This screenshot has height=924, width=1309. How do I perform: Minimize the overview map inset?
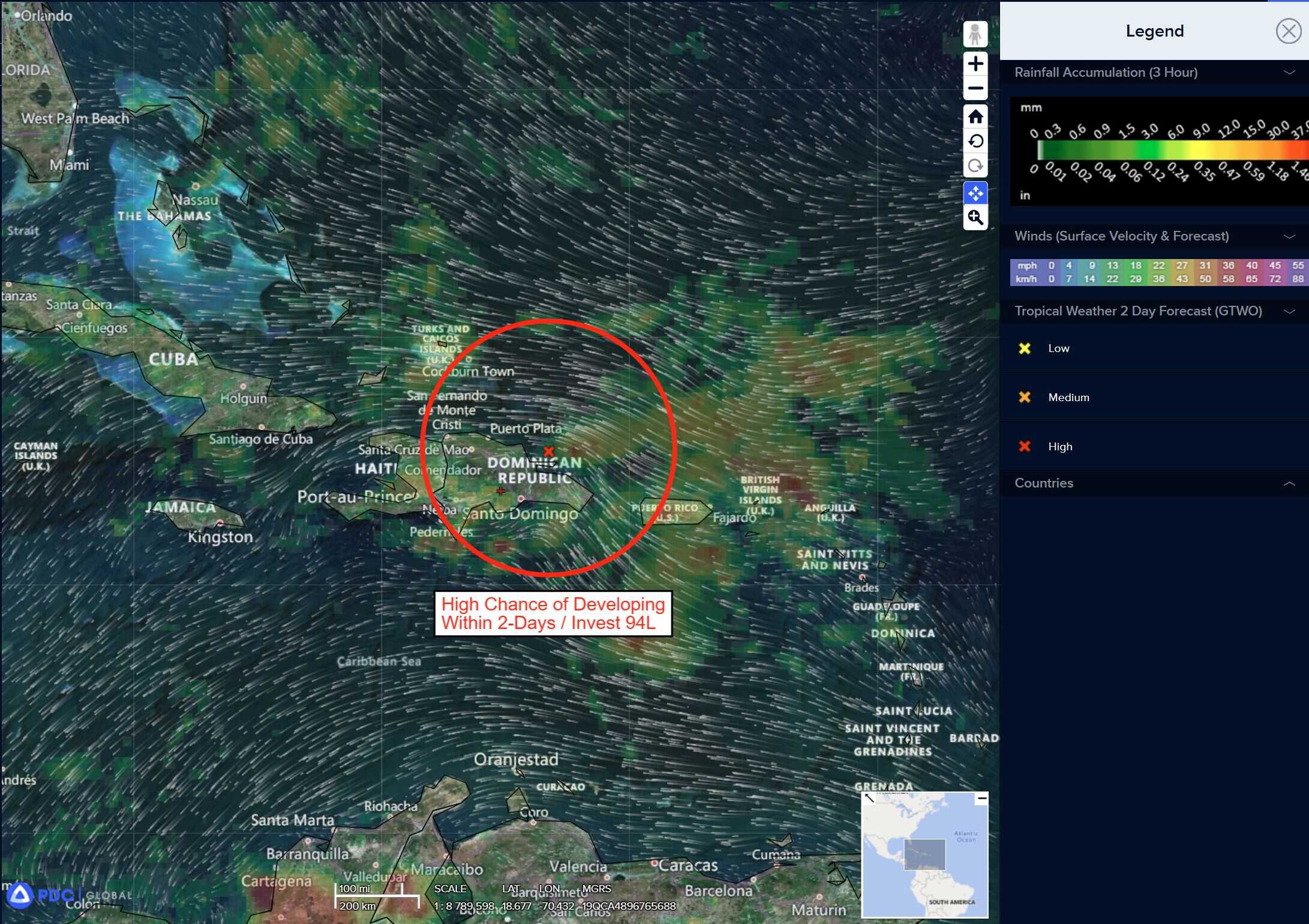[x=981, y=799]
